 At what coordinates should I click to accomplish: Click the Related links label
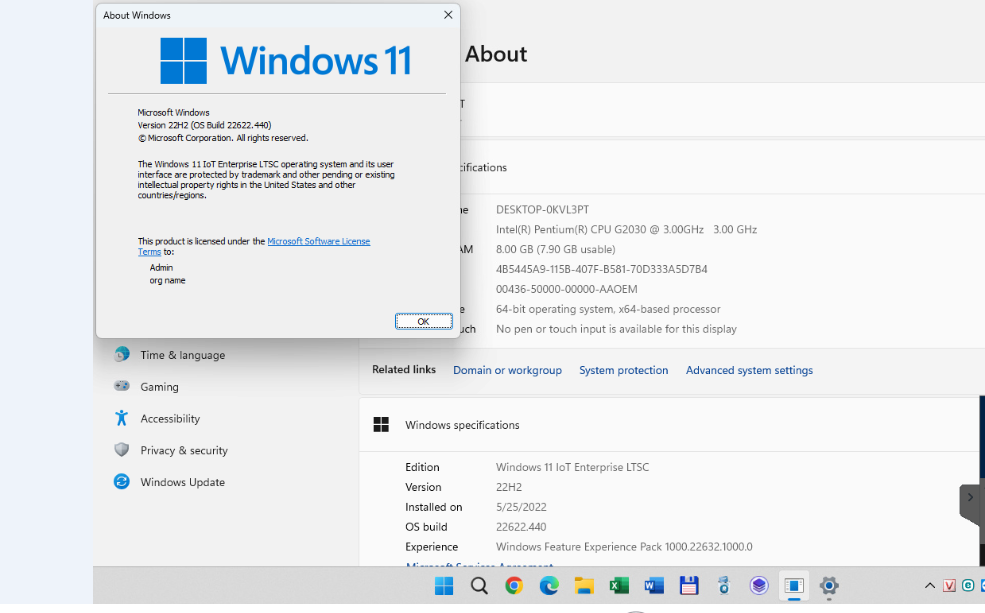[403, 369]
